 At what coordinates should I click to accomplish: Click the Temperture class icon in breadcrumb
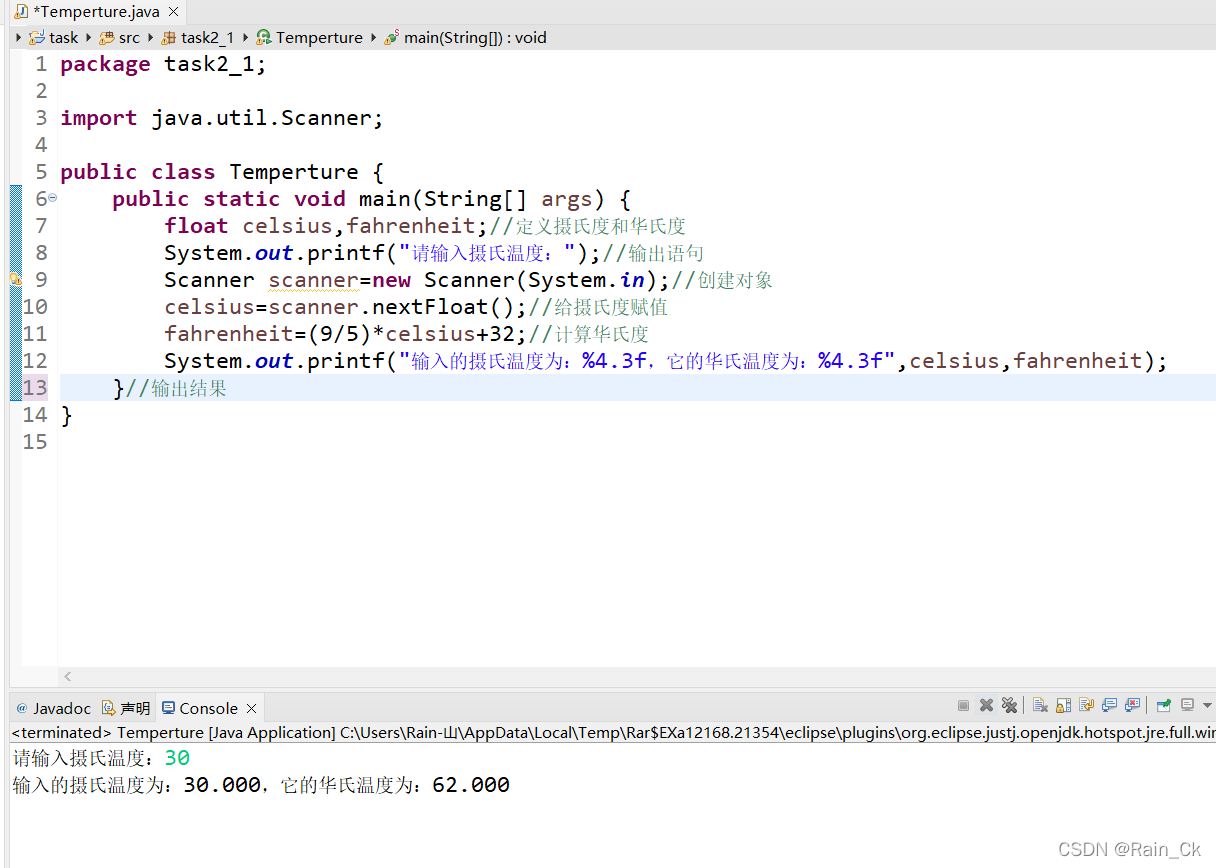tap(264, 37)
